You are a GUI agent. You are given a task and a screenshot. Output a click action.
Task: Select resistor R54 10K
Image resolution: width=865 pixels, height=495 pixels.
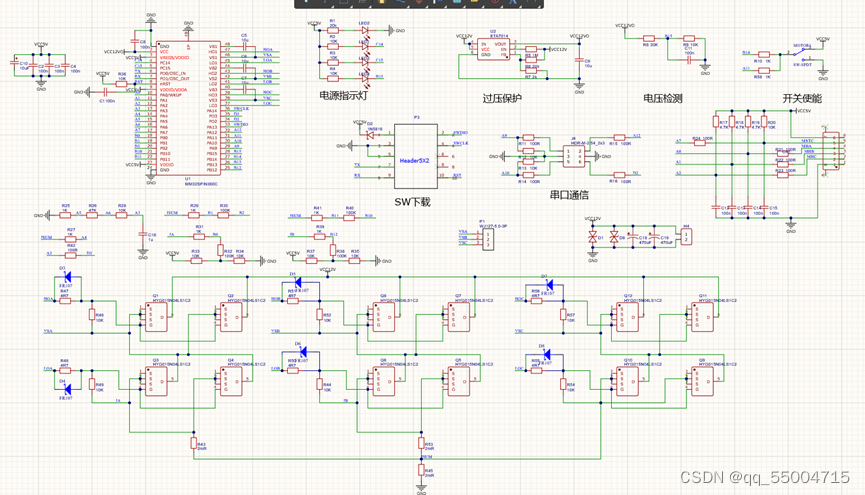[x=563, y=384]
